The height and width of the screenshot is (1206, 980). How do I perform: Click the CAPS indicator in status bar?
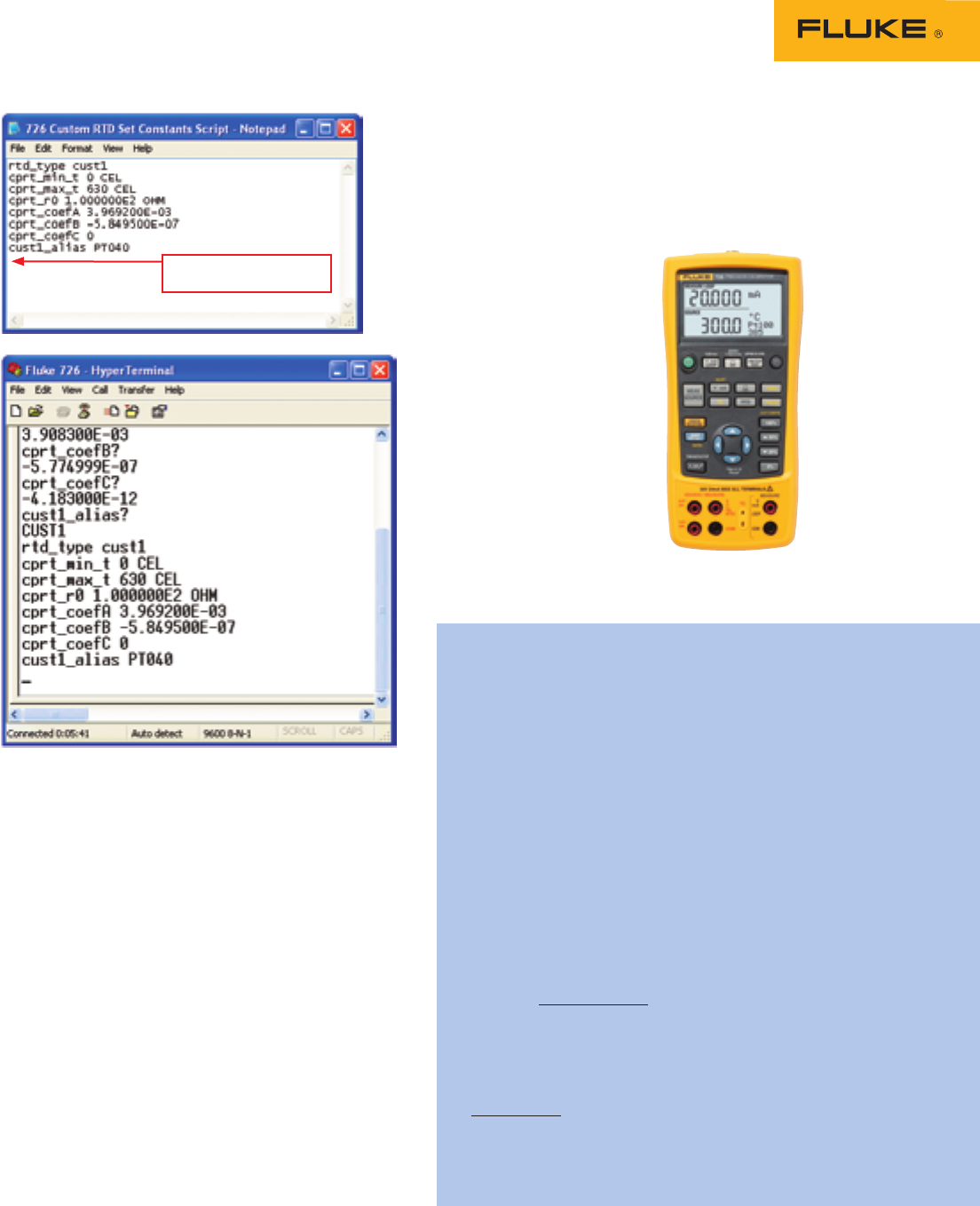point(352,732)
